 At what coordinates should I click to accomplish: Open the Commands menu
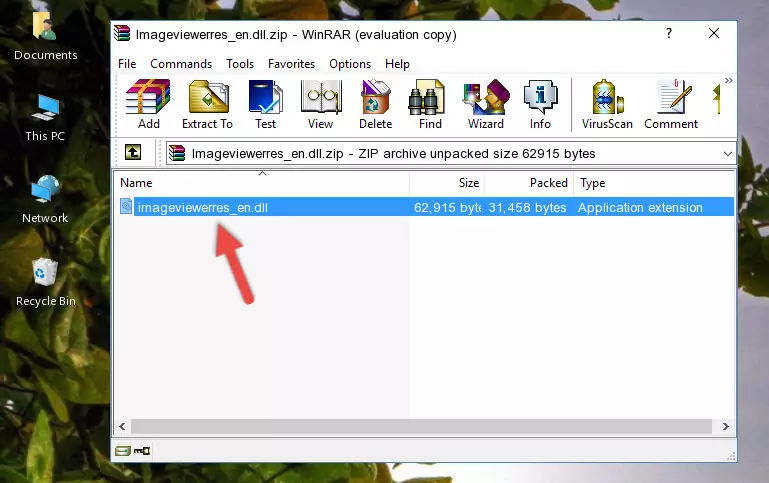click(x=181, y=64)
